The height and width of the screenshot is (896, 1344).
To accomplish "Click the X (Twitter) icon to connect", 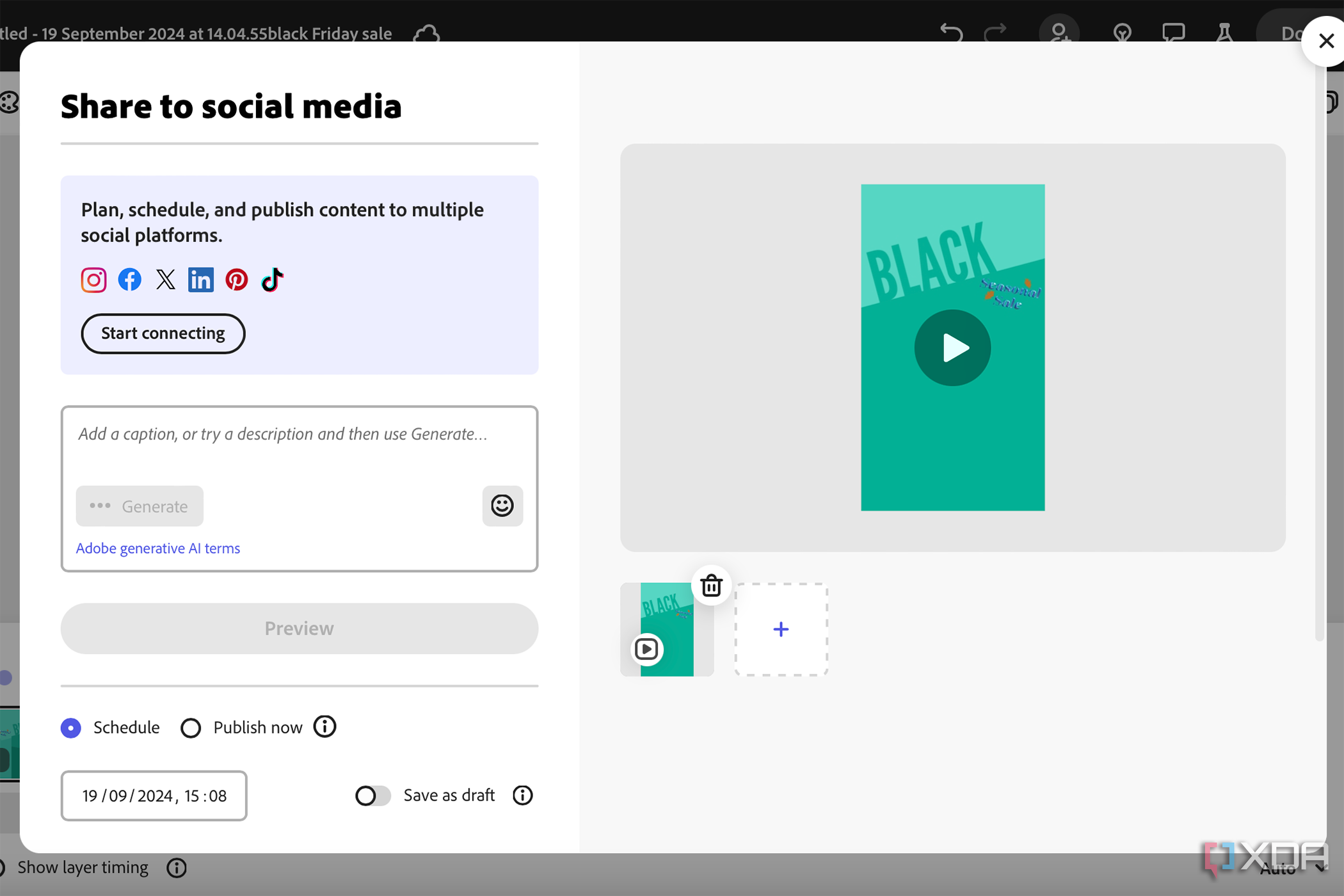I will coord(165,279).
